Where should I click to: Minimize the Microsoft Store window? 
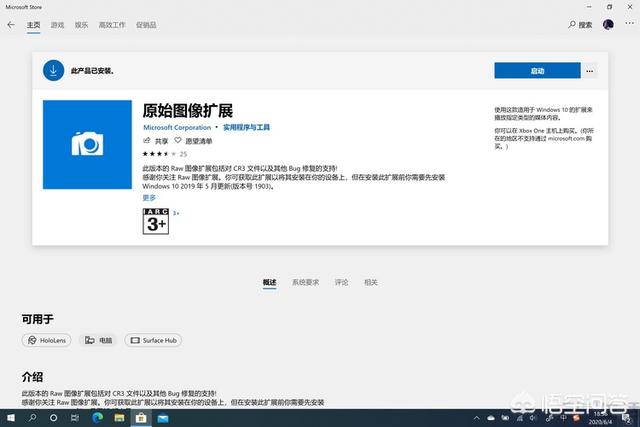(x=589, y=7)
